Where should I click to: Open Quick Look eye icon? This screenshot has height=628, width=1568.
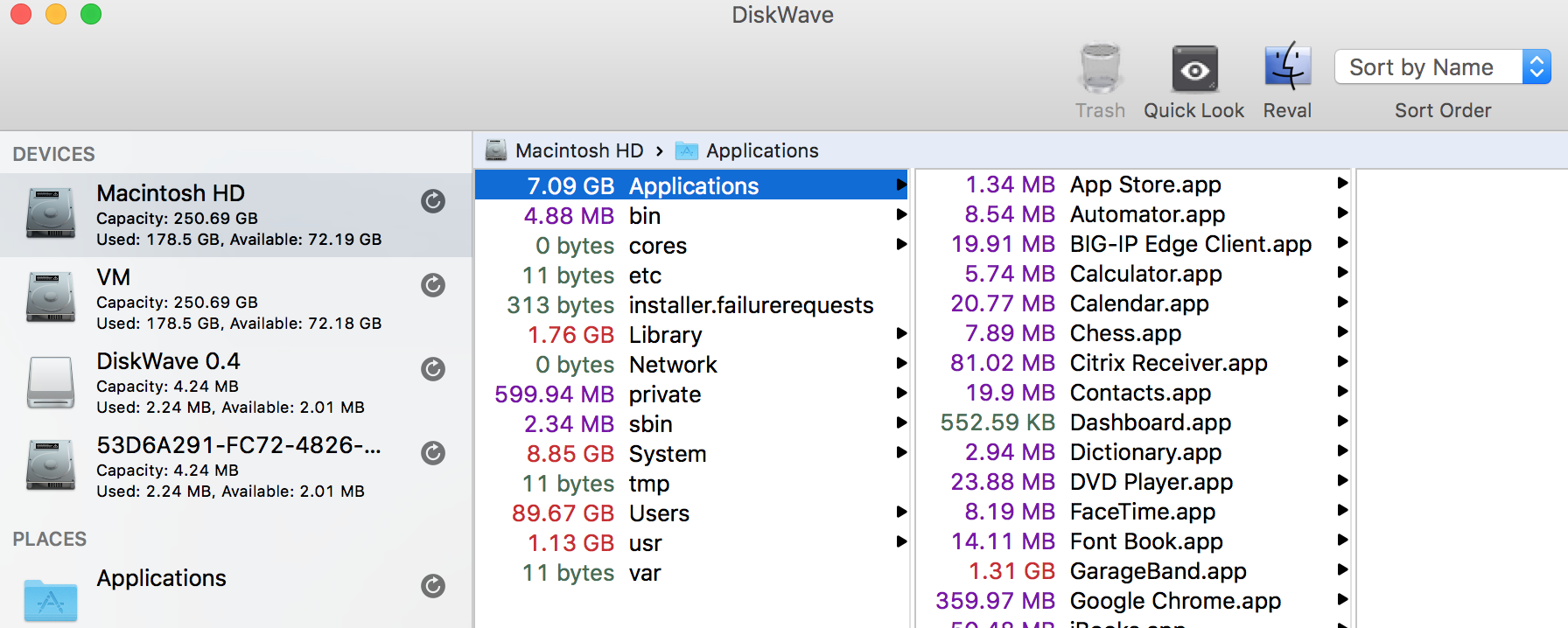tap(1194, 68)
